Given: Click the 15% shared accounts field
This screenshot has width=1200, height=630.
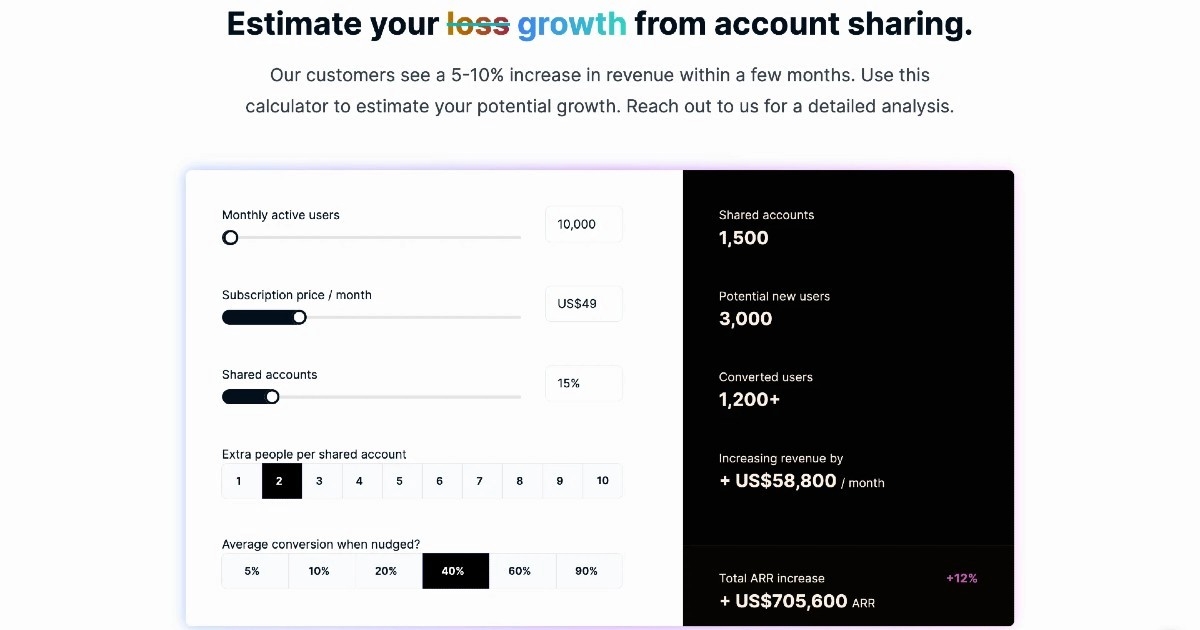Looking at the screenshot, I should 583,384.
